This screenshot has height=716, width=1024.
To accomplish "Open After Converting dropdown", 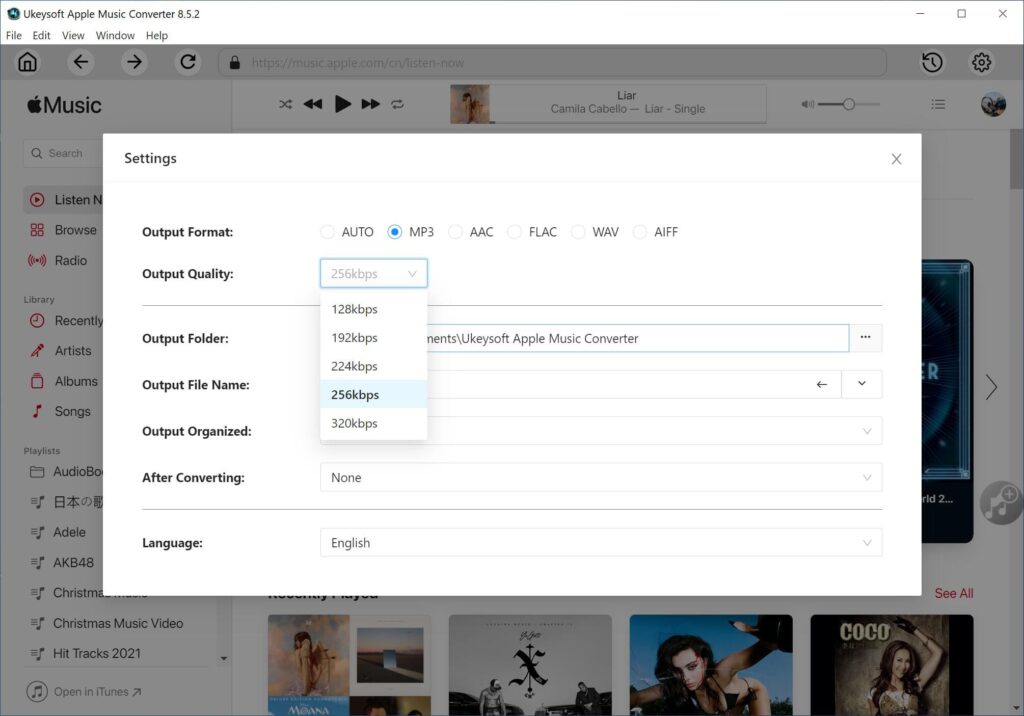I will click(x=601, y=478).
